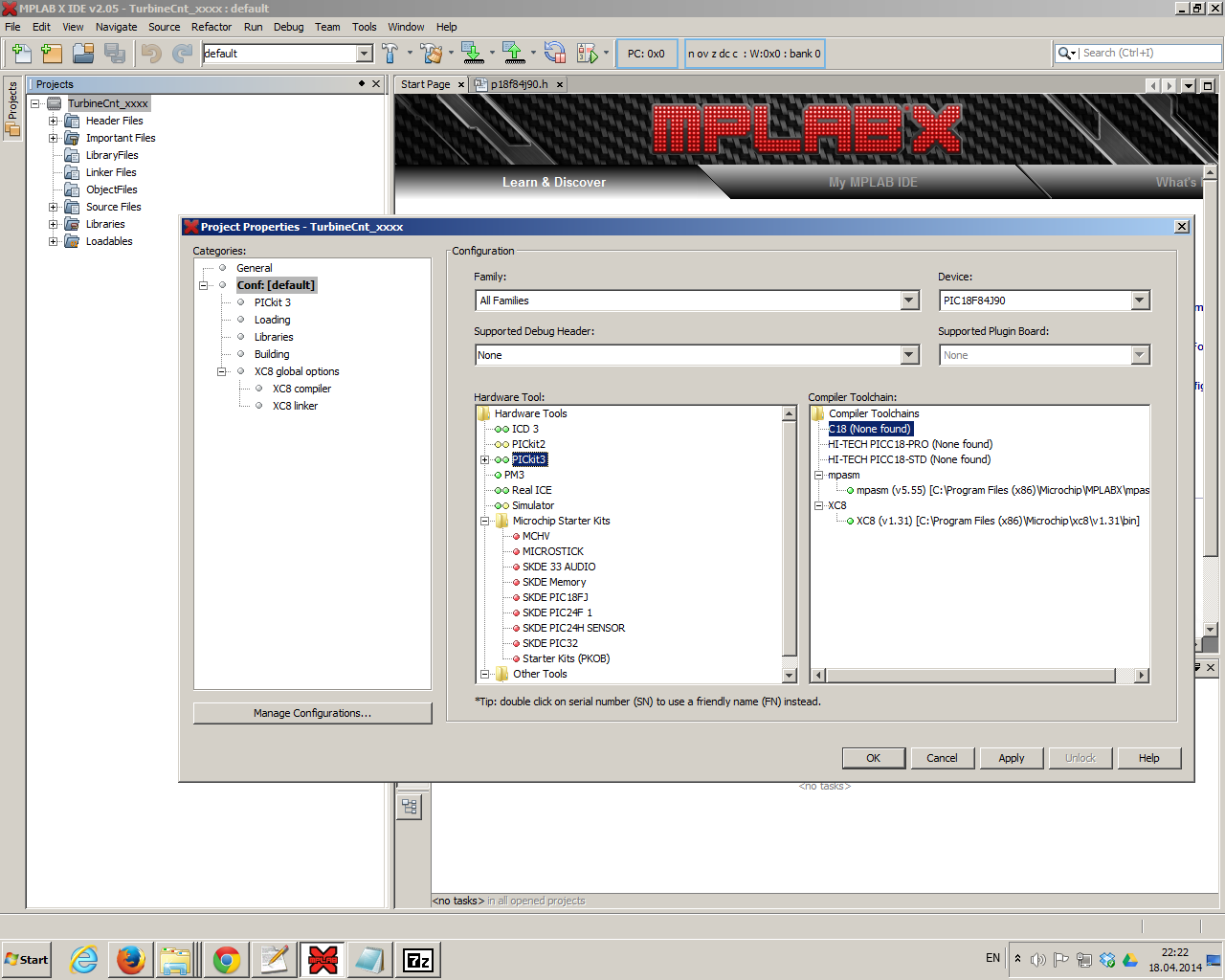Select Simulator hardware tool
1225x980 pixels.
tap(533, 505)
